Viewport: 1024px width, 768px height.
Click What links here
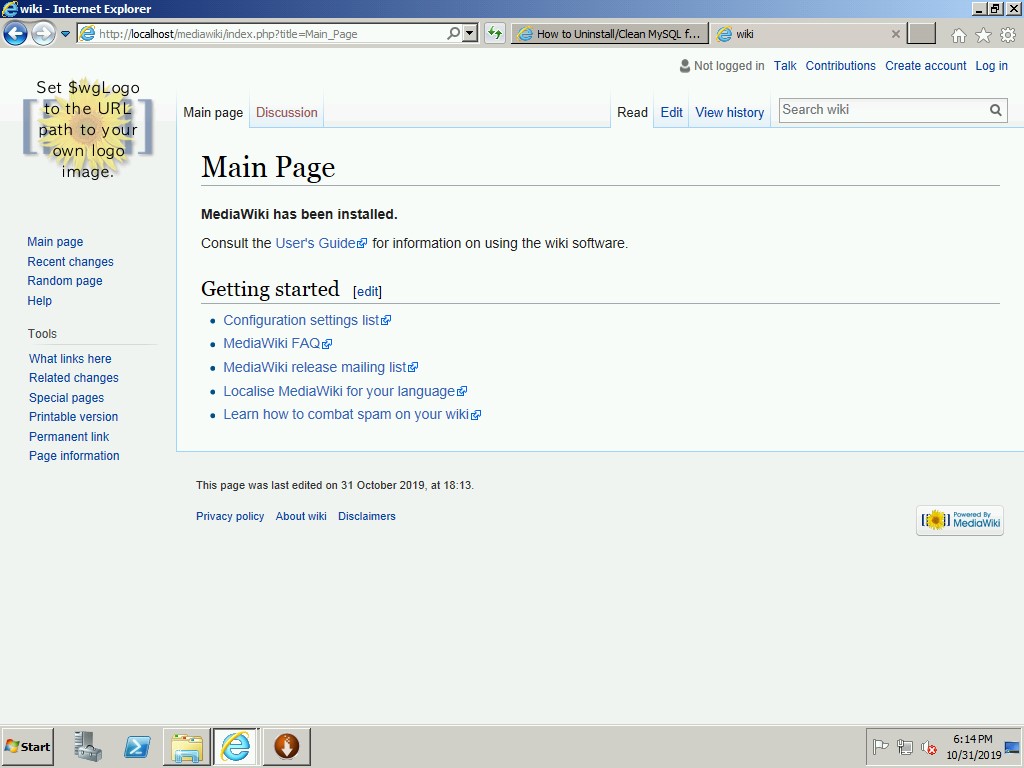pos(70,359)
